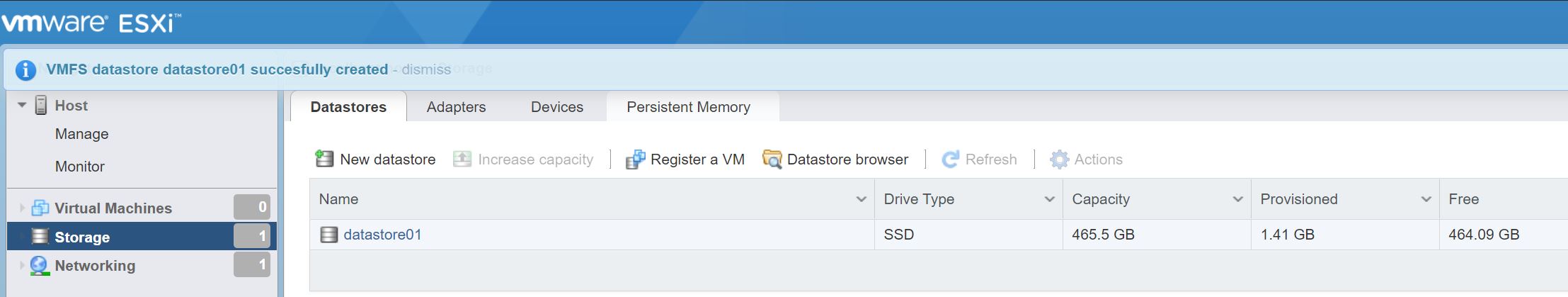Switch to the Adapters tab
Image resolution: width=1568 pixels, height=297 pixels.
(x=456, y=107)
